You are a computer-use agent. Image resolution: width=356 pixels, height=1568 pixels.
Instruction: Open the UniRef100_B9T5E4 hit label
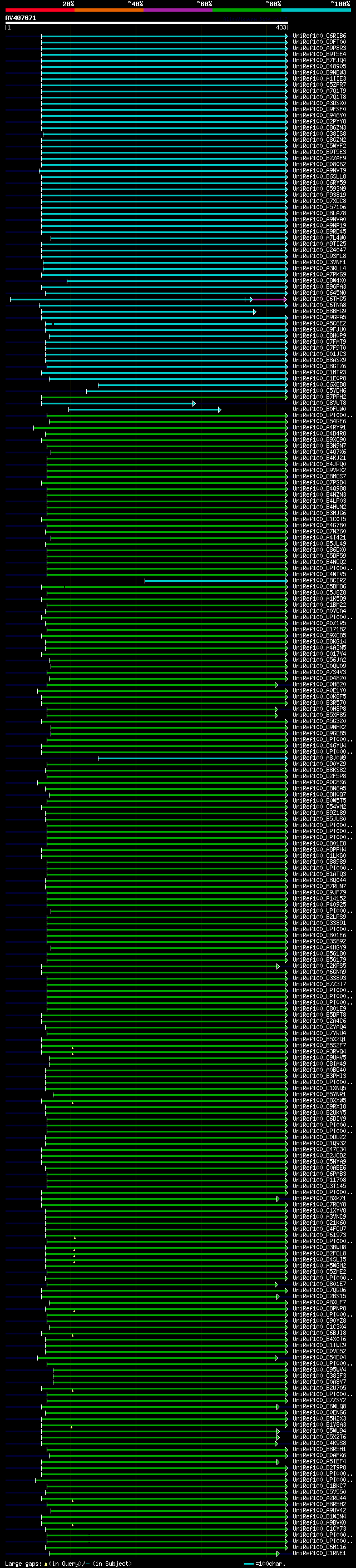[x=319, y=55]
